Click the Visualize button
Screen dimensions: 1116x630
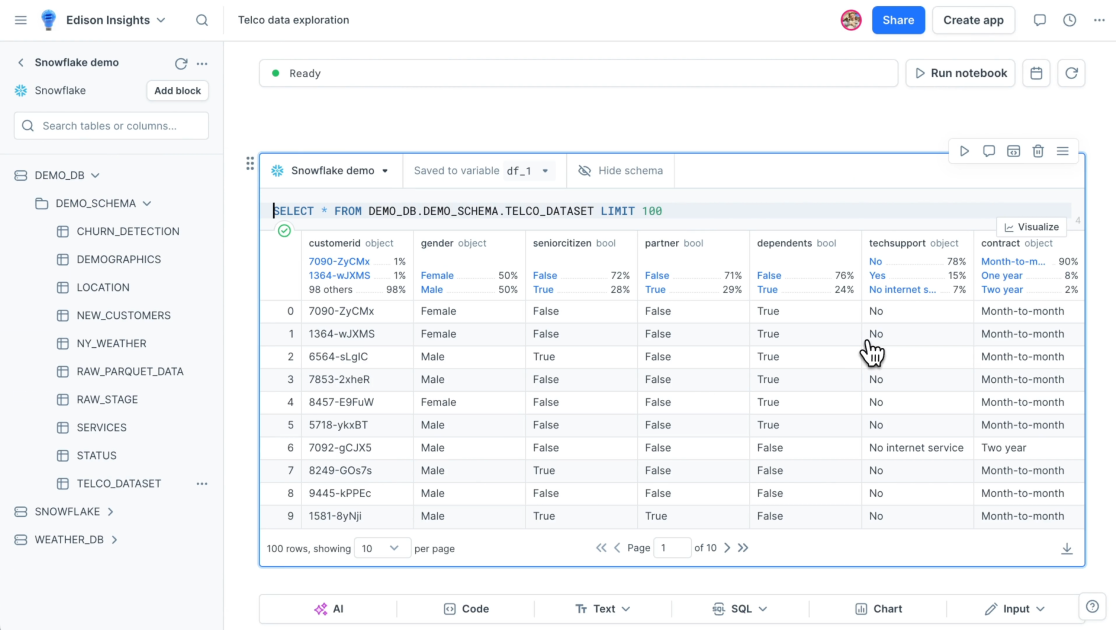[x=1031, y=227]
